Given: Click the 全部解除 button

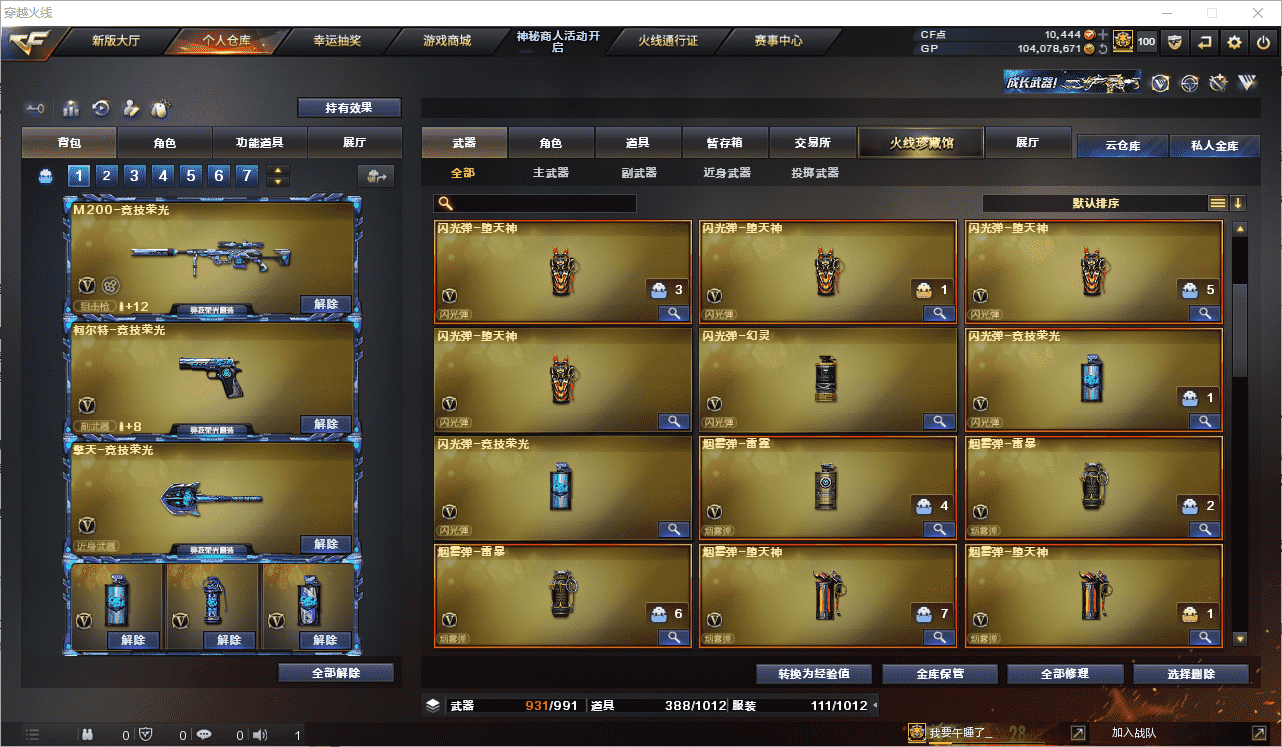Looking at the screenshot, I should [336, 673].
